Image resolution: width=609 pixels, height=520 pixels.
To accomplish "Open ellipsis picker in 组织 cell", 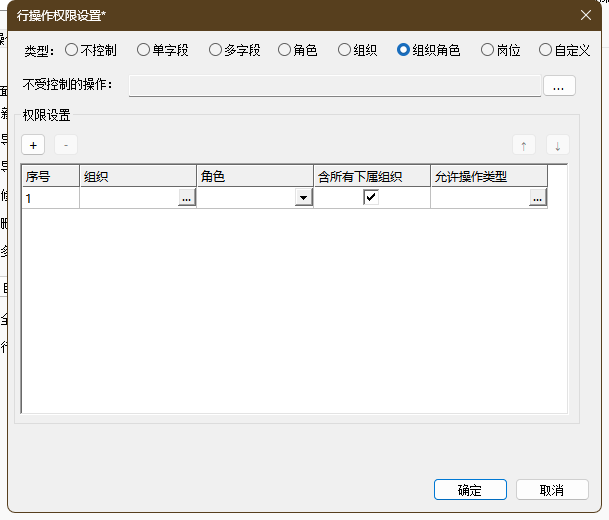I will [186, 199].
